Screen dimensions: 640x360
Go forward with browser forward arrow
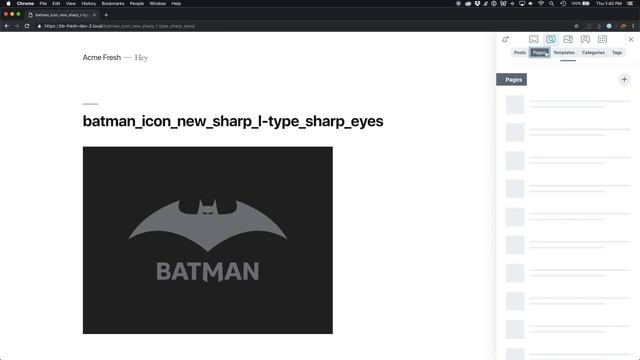[17, 26]
